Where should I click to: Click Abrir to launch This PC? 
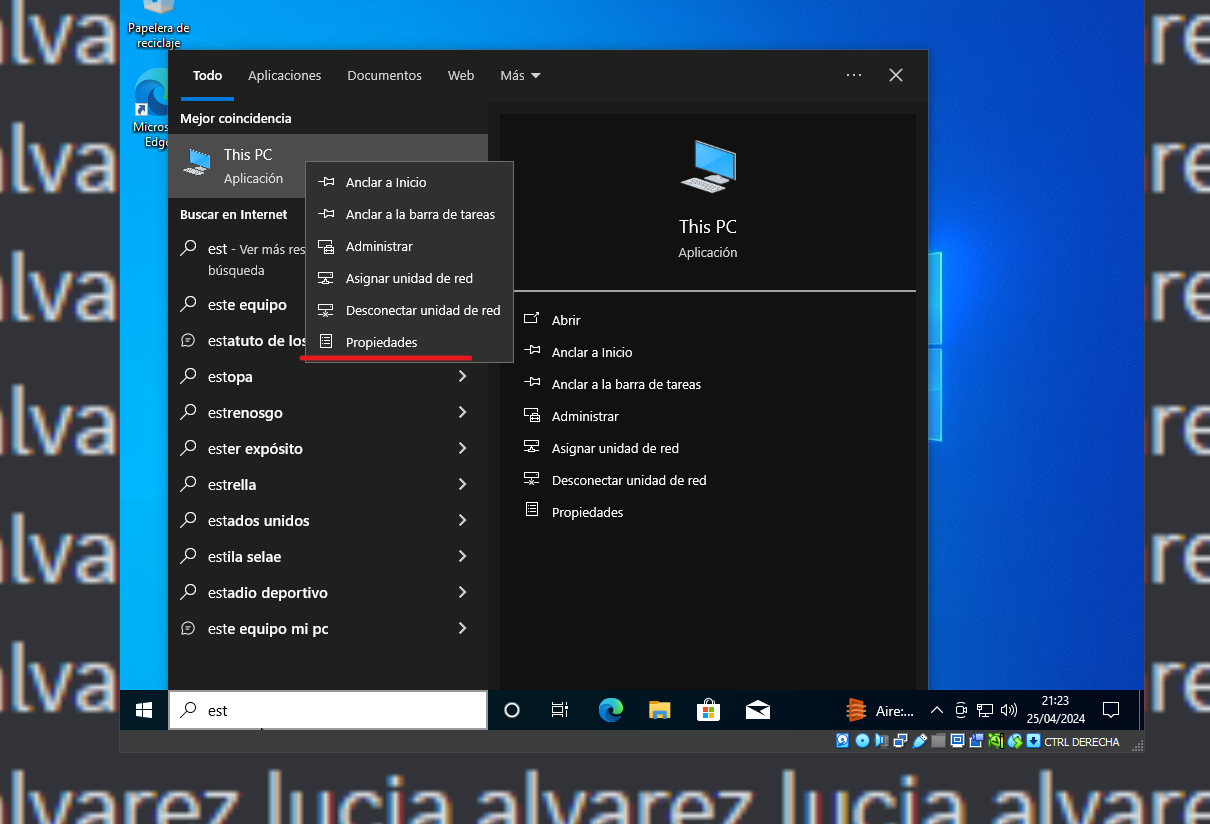(566, 319)
